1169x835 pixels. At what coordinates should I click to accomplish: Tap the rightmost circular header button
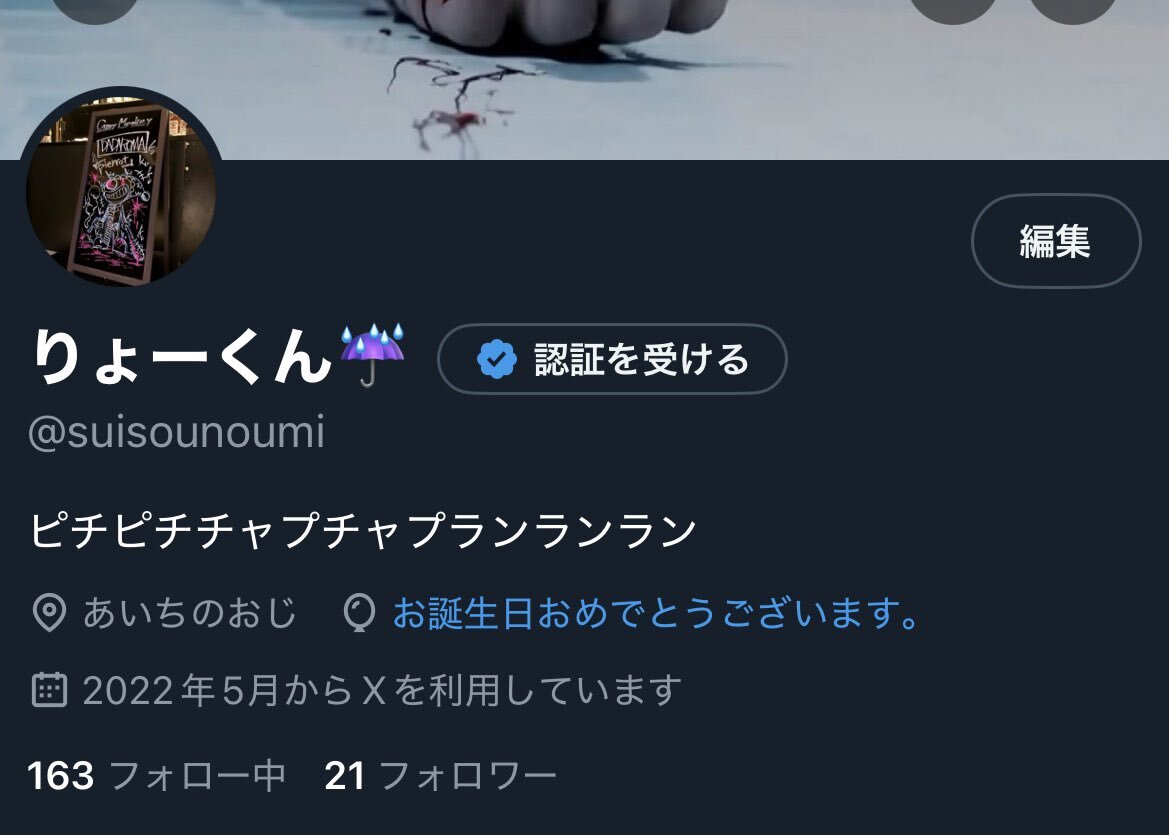(x=1073, y=7)
